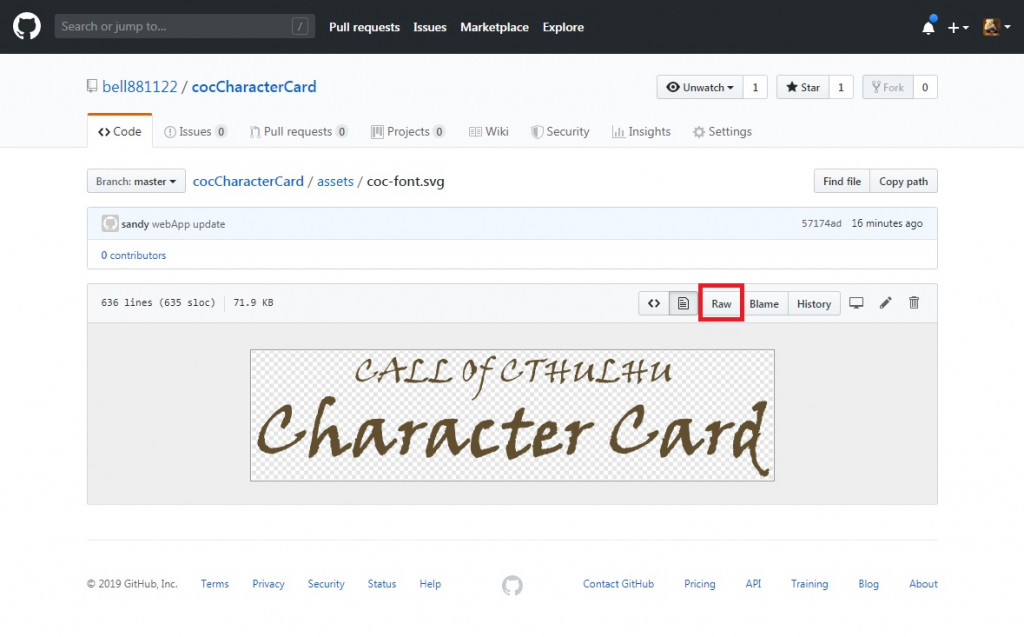The image size is (1024, 637).
Task: Open About footer link
Action: pos(923,583)
